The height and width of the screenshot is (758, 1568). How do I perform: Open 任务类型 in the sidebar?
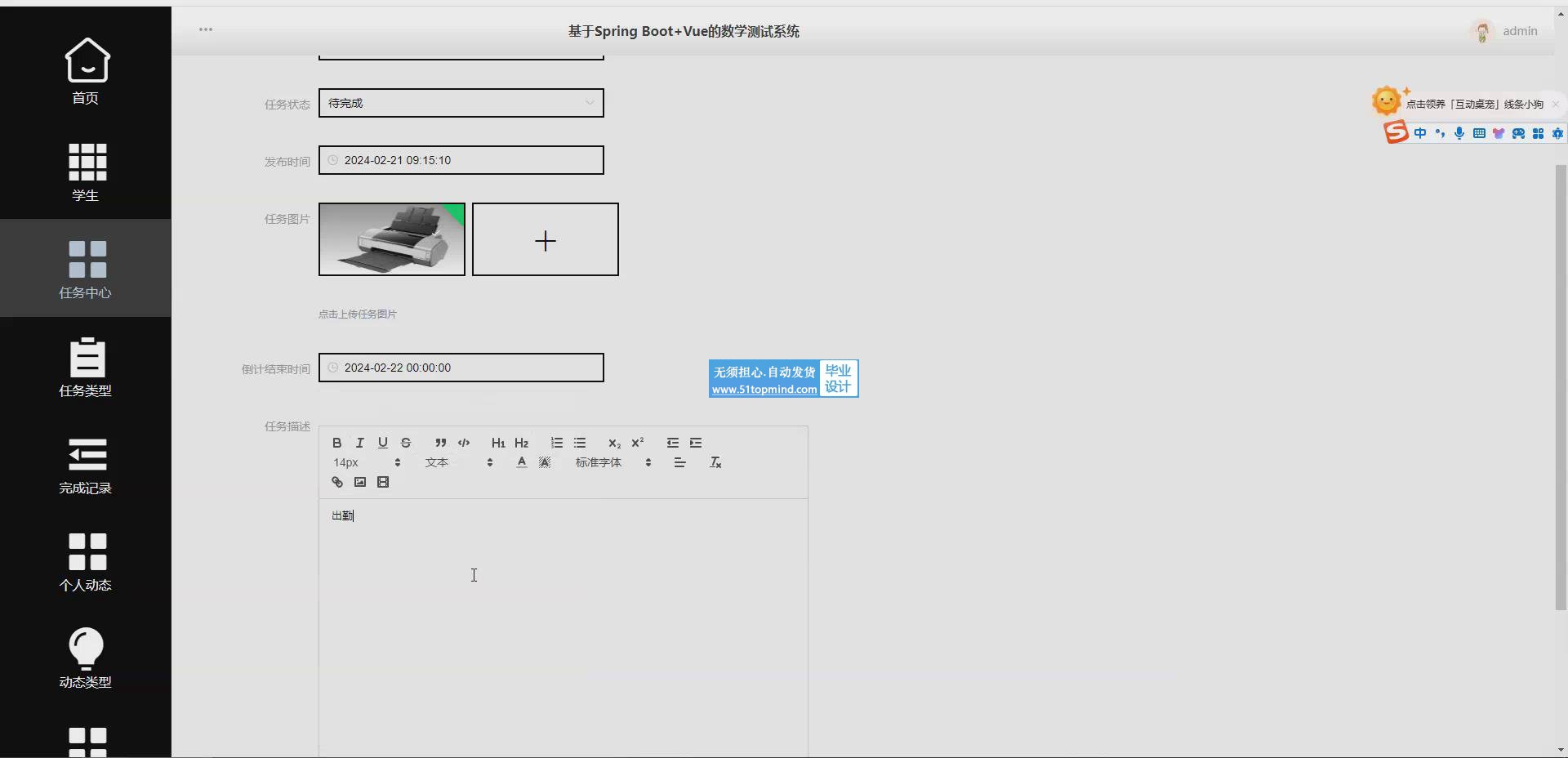pos(86,366)
